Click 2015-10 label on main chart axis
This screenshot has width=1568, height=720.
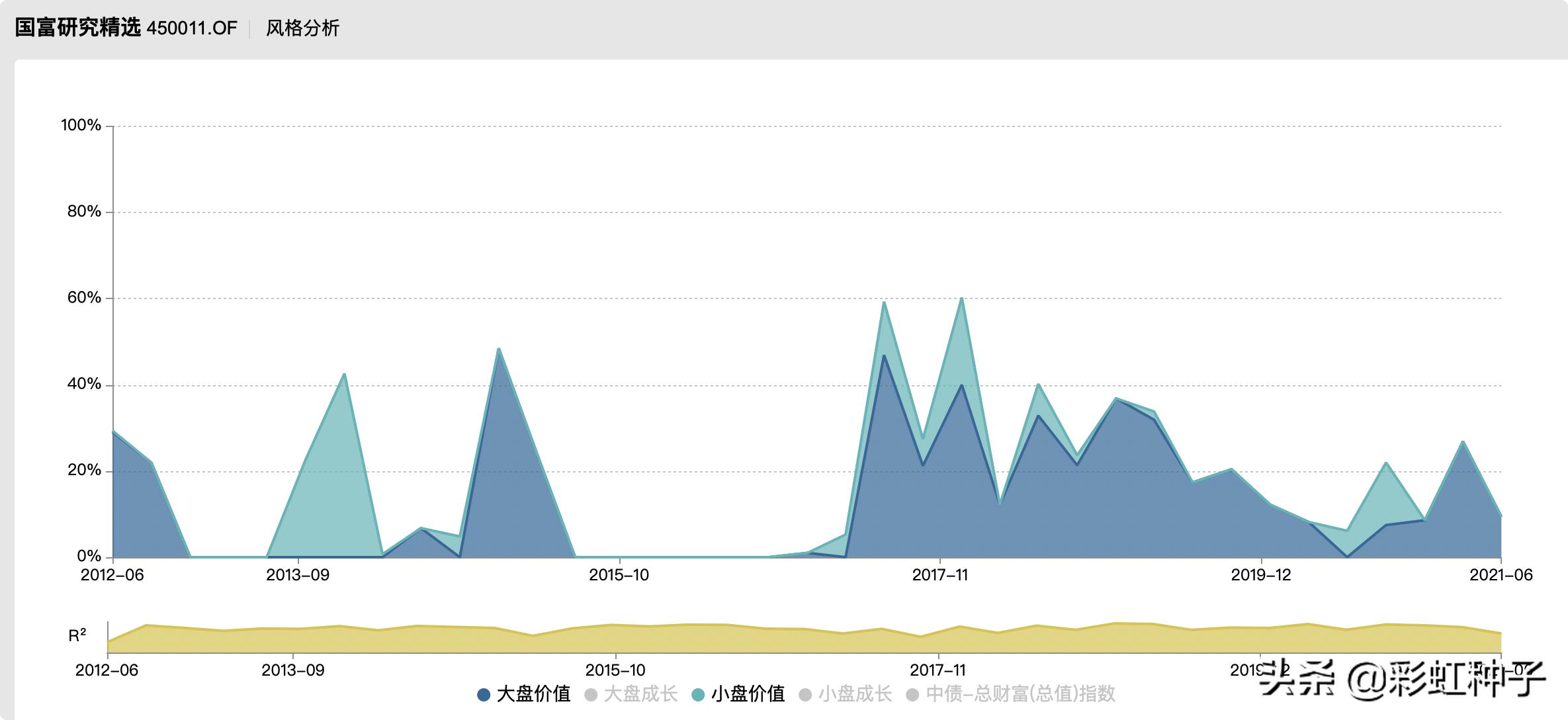tap(619, 575)
